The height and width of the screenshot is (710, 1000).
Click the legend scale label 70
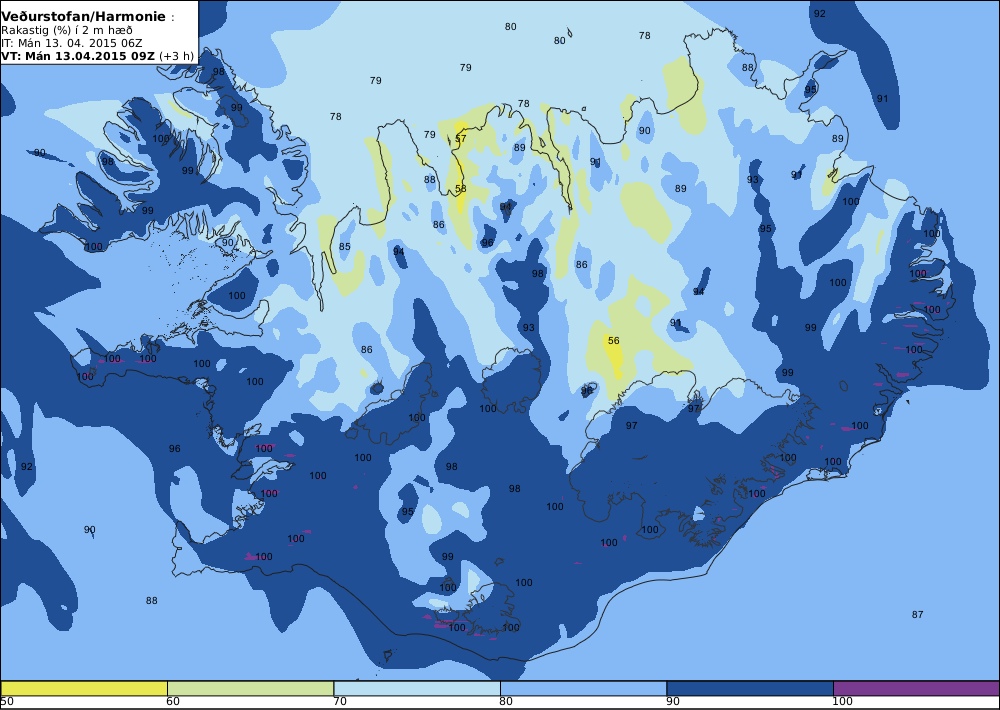(340, 702)
